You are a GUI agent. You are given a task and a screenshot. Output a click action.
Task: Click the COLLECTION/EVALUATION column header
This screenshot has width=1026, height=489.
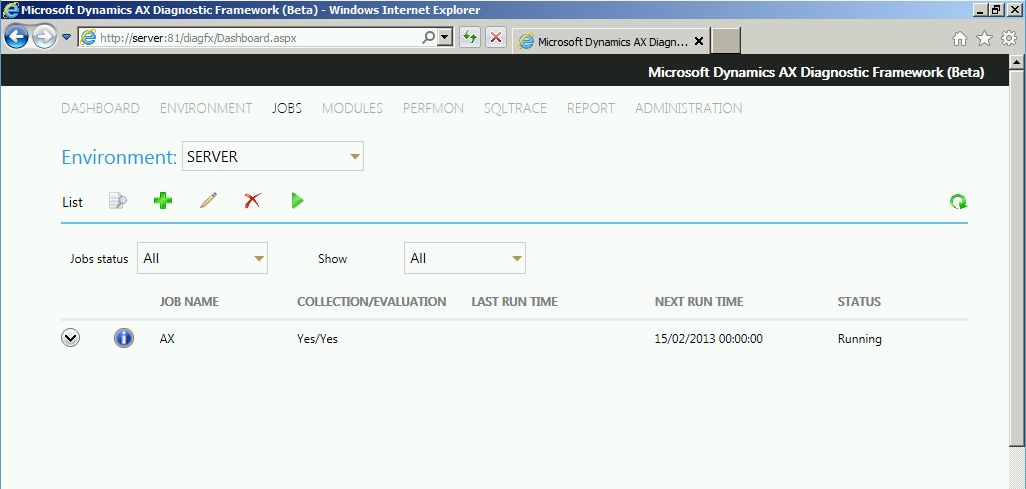pyautogui.click(x=372, y=302)
